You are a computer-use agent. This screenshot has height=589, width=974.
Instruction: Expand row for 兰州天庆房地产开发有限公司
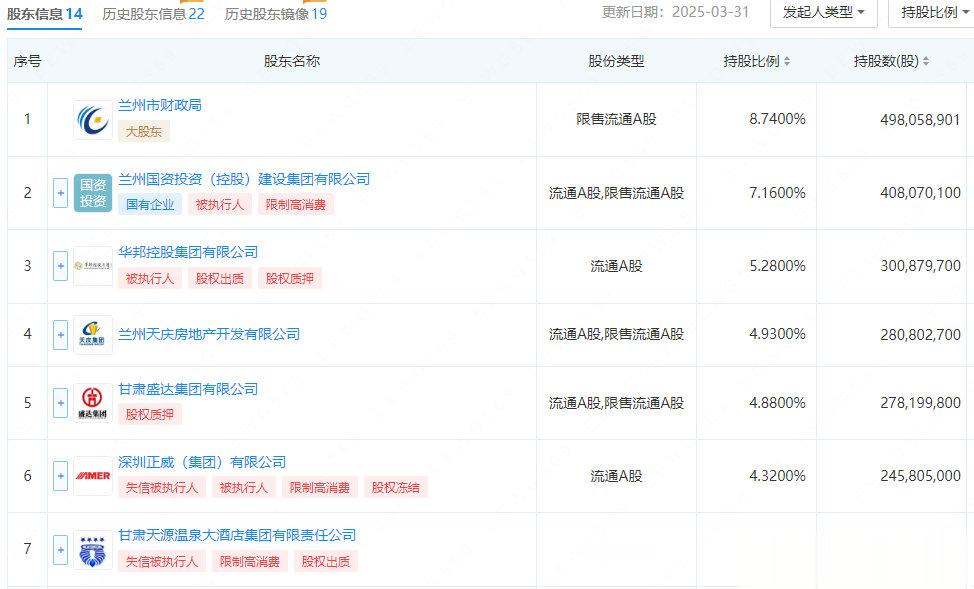[60, 335]
